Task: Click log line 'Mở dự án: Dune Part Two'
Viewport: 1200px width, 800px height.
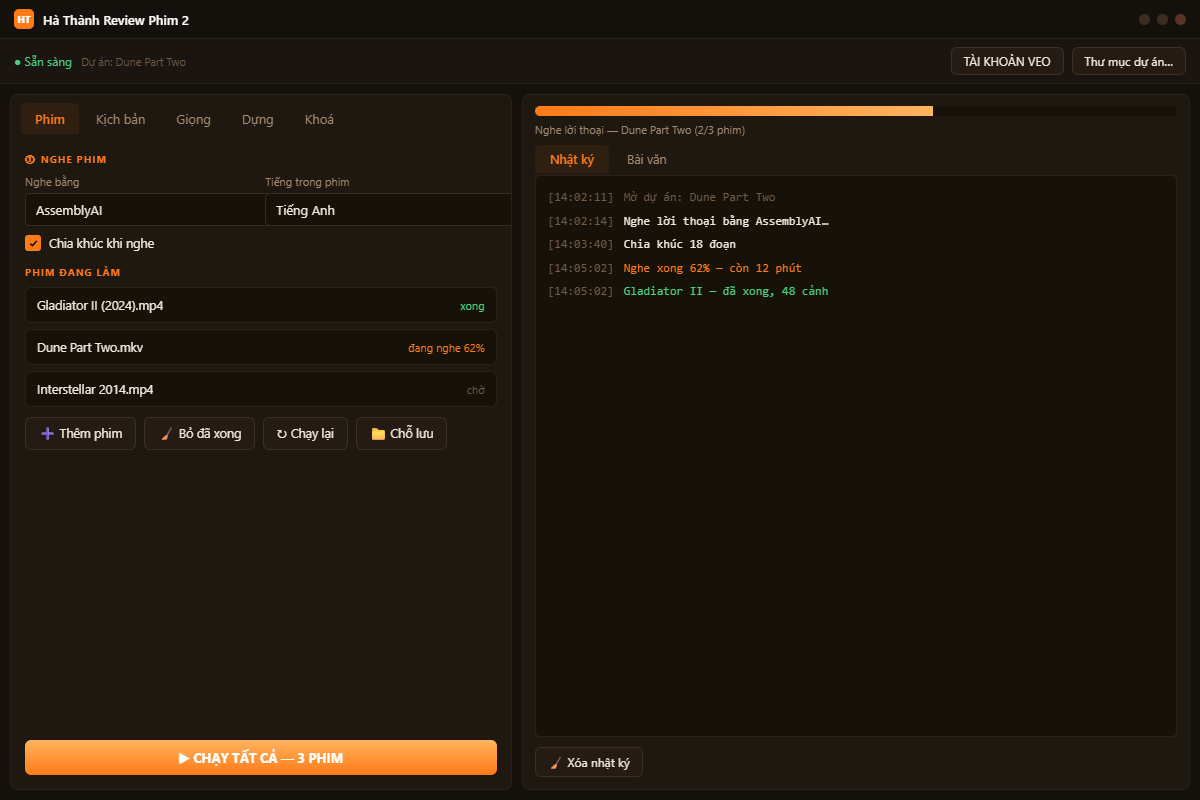Action: [699, 197]
